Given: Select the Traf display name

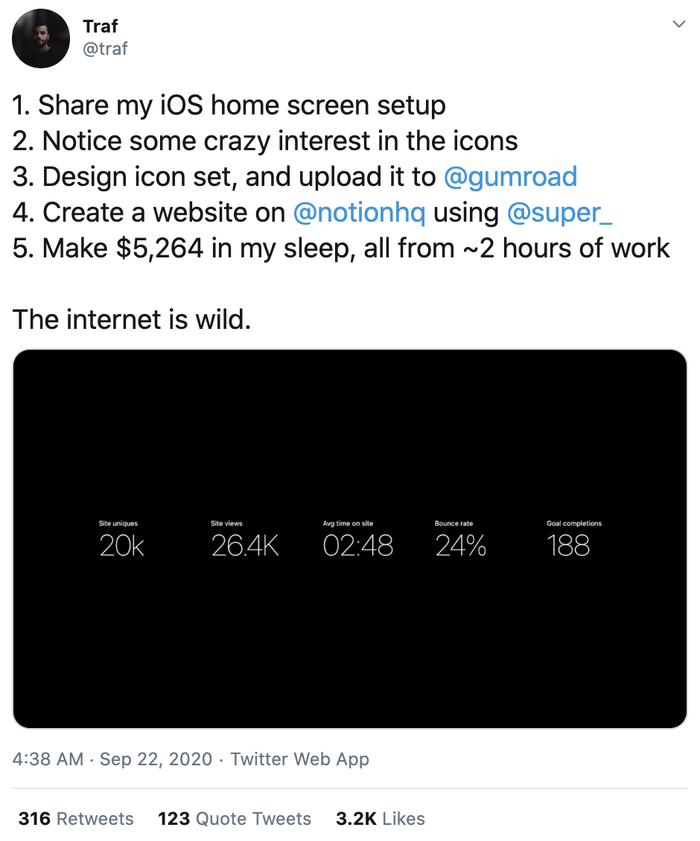Looking at the screenshot, I should point(101,26).
